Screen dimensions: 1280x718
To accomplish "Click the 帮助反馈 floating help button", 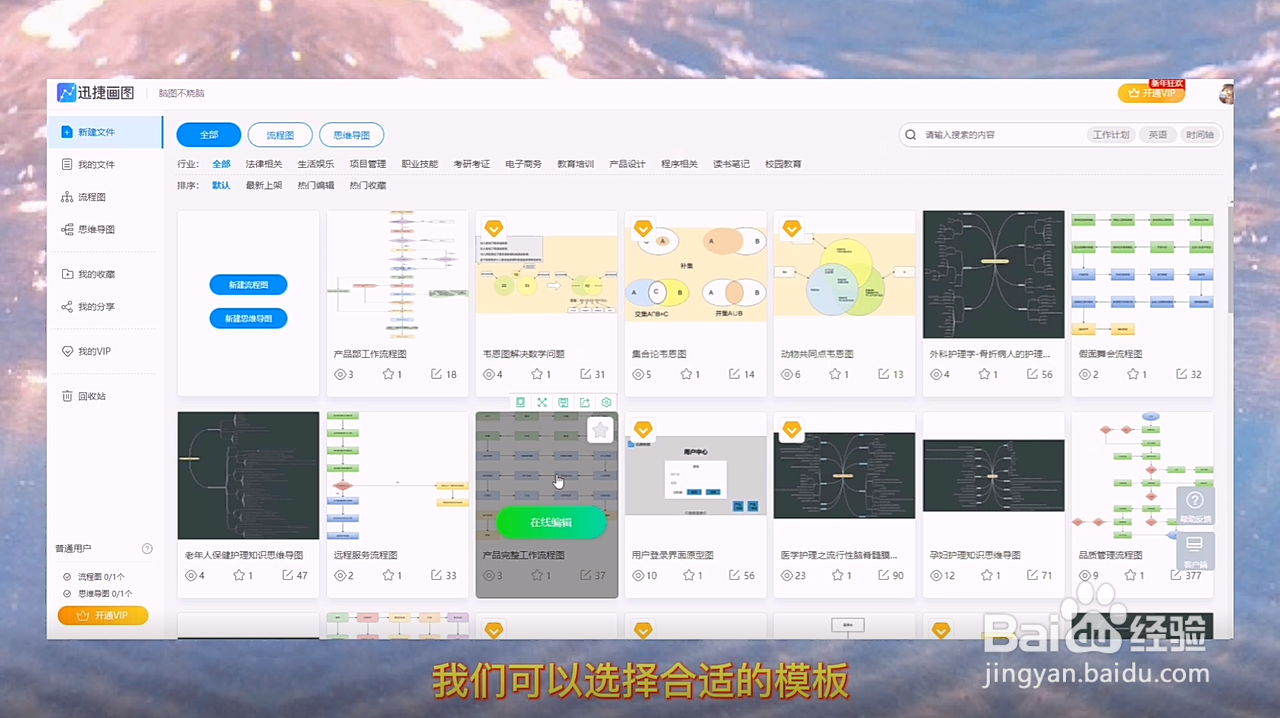I will tap(1195, 507).
